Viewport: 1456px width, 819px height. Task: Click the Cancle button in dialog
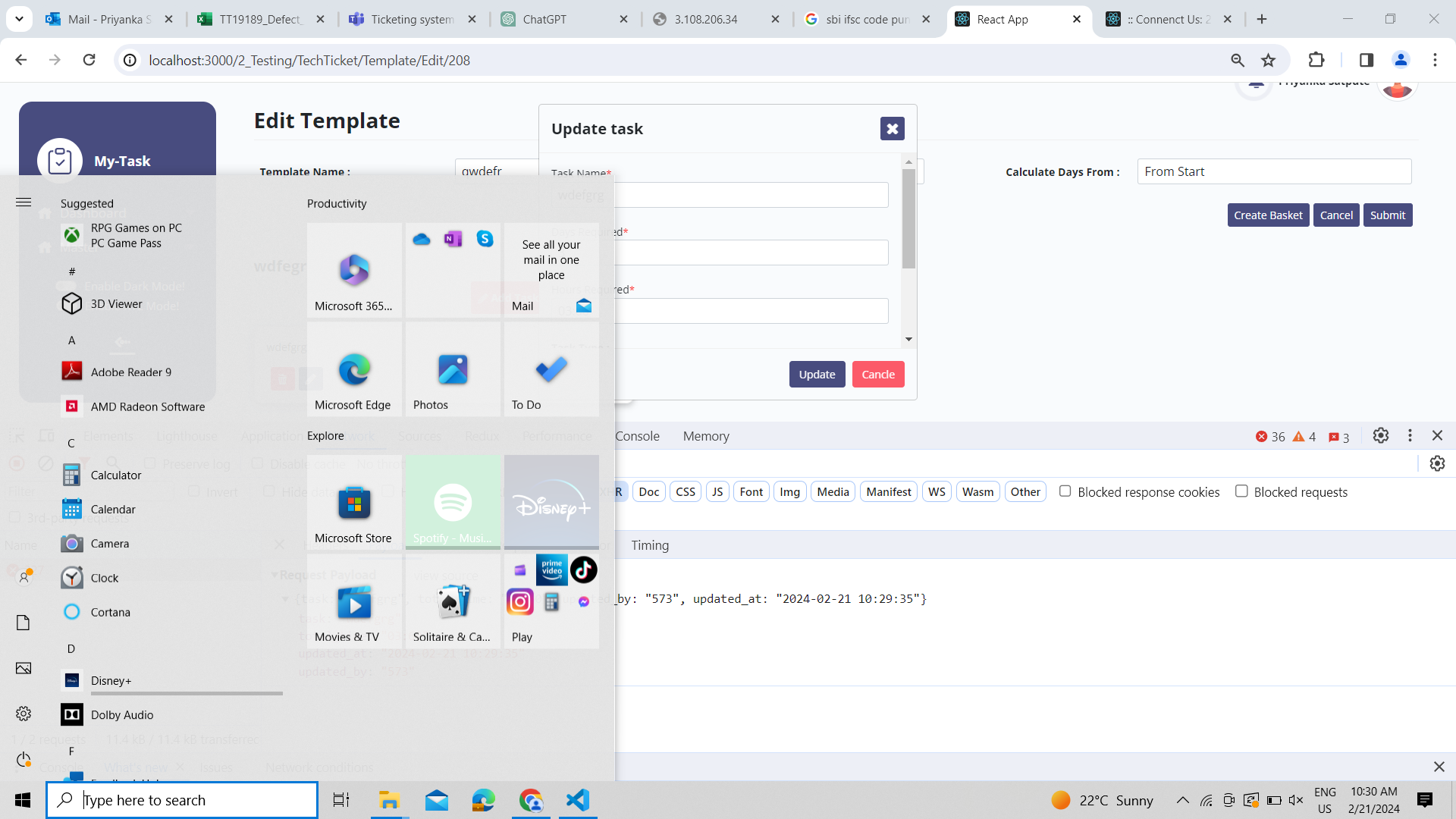coord(878,375)
